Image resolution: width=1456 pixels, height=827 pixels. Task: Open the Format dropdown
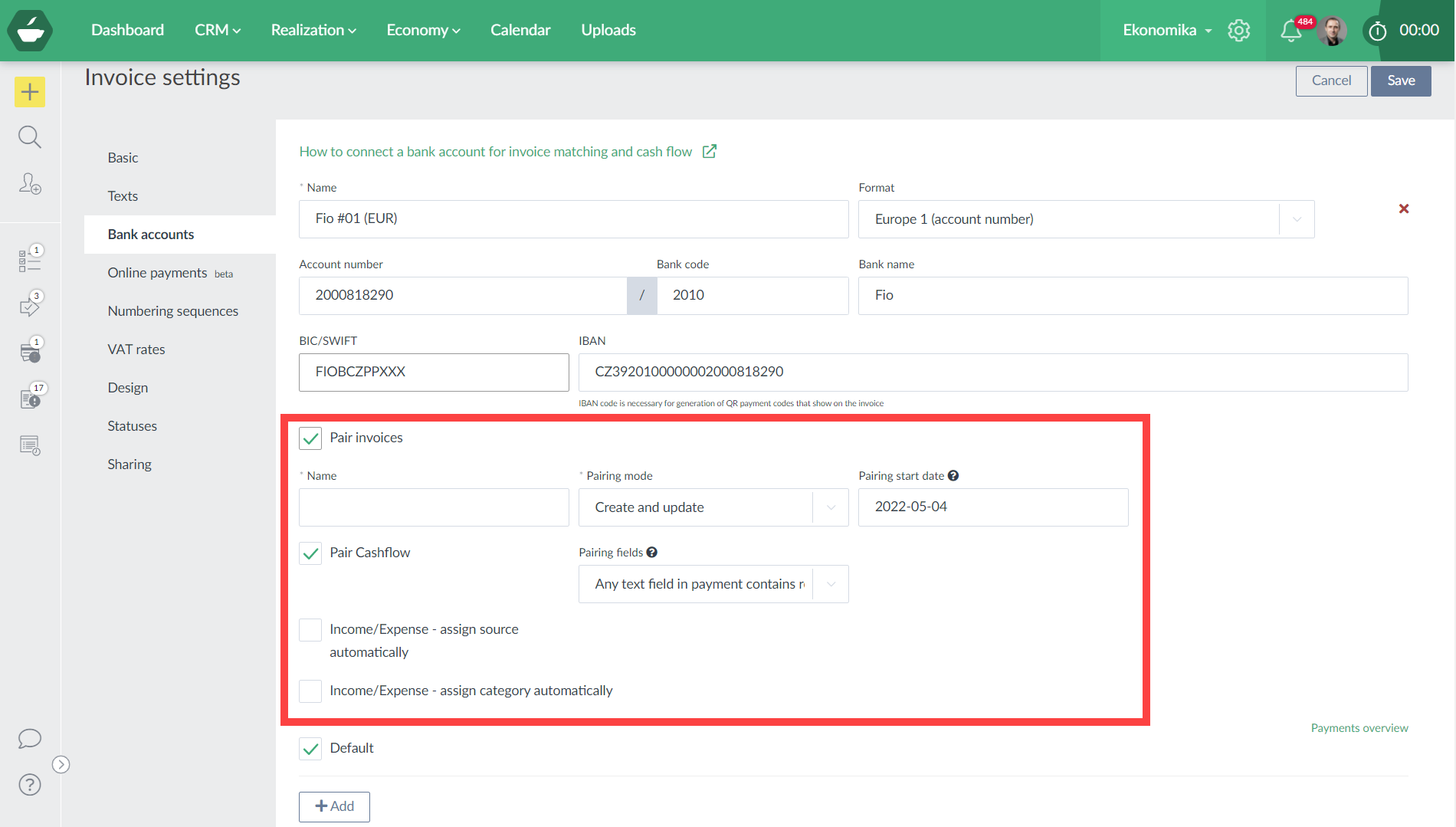1086,219
